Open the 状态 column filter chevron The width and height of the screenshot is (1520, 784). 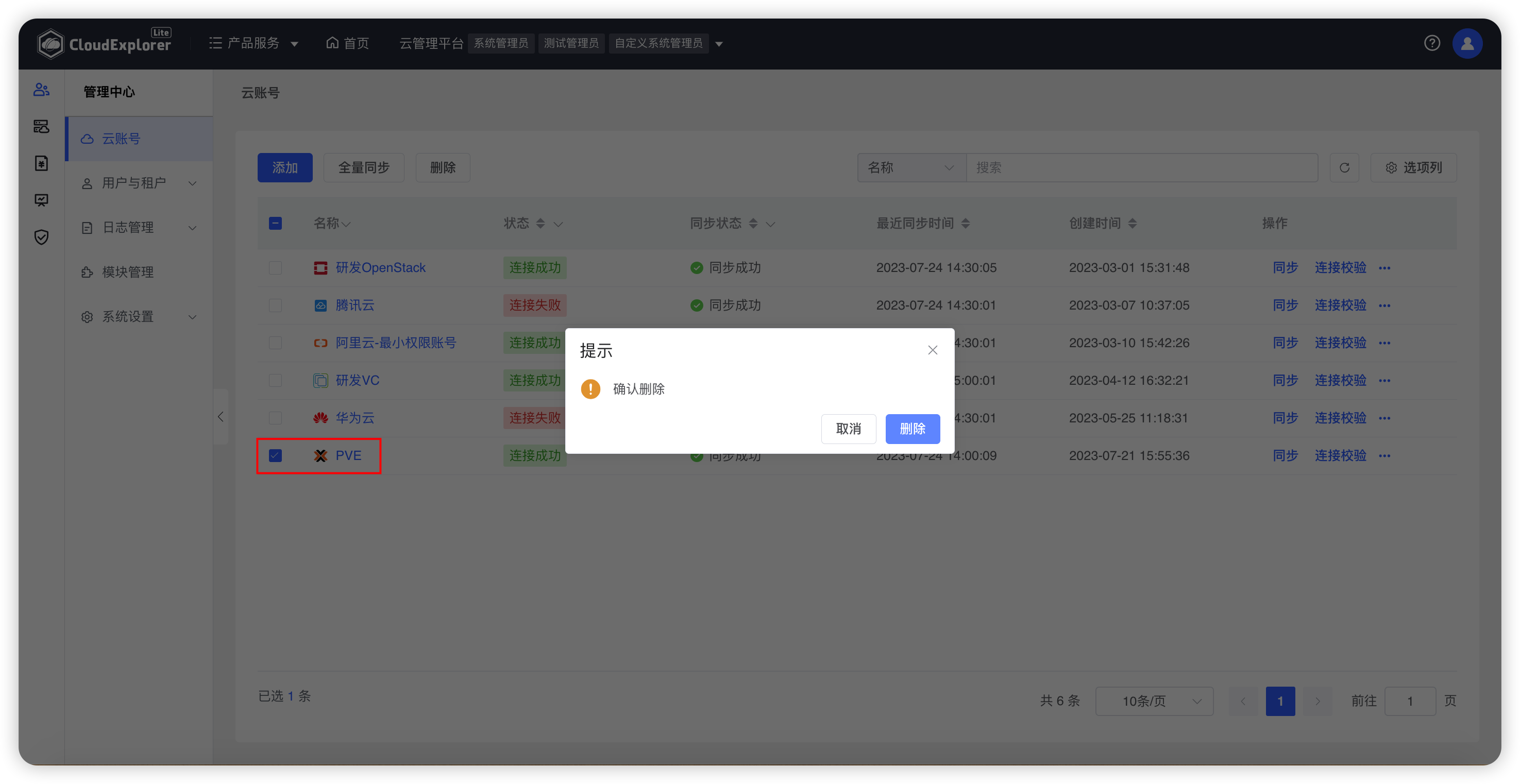(x=558, y=224)
